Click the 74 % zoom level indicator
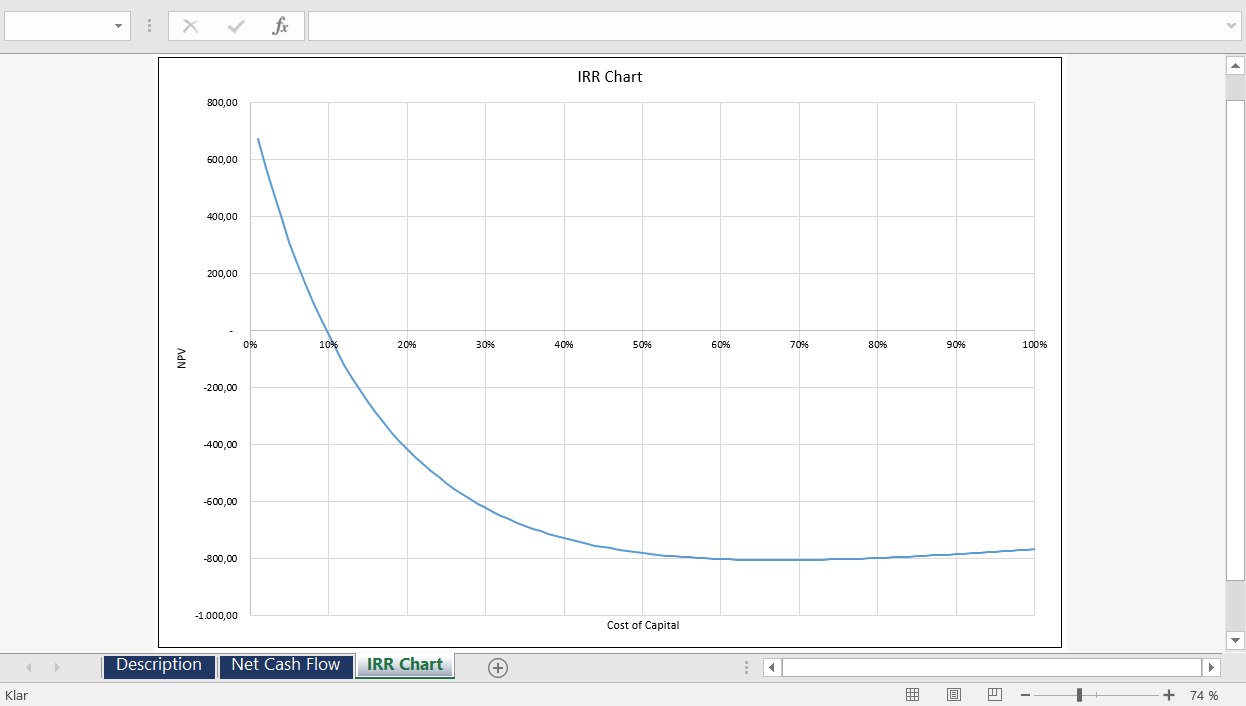The height and width of the screenshot is (706, 1246). tap(1202, 694)
